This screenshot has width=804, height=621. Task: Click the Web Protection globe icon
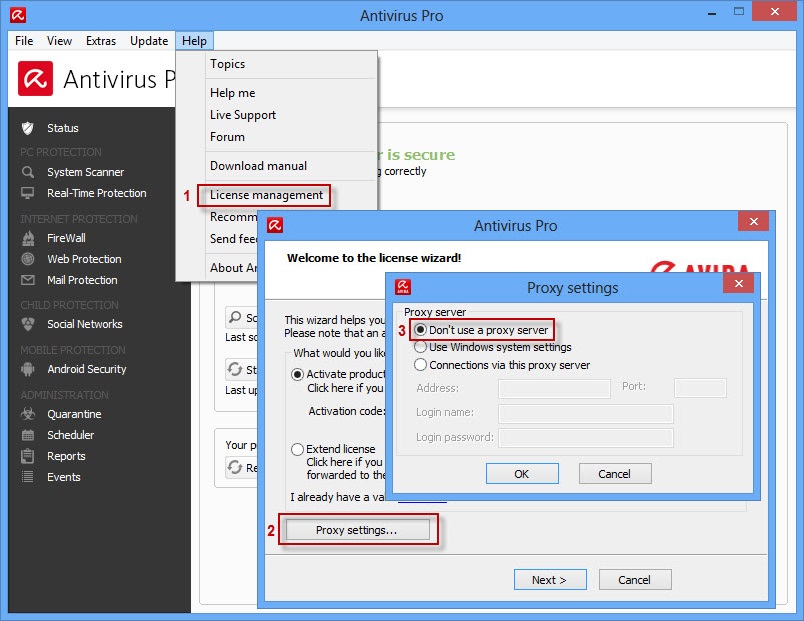(x=28, y=259)
